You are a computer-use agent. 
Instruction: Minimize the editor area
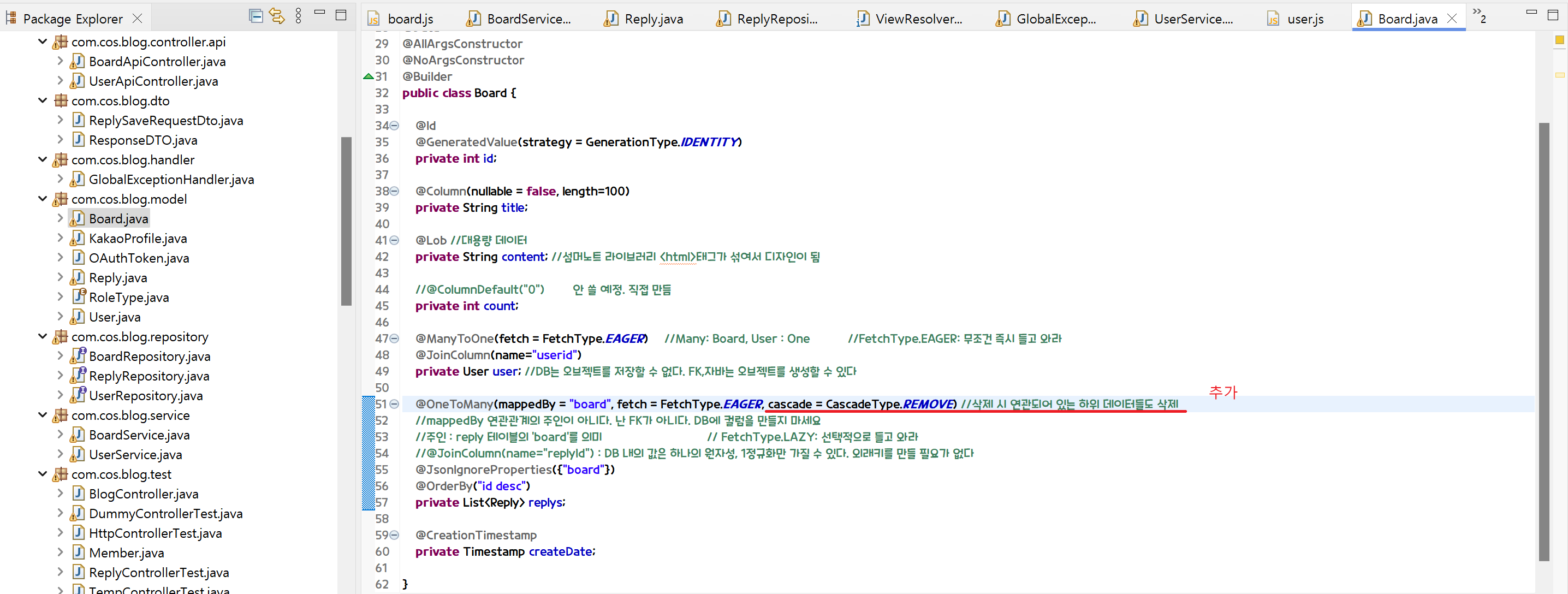(x=1532, y=12)
